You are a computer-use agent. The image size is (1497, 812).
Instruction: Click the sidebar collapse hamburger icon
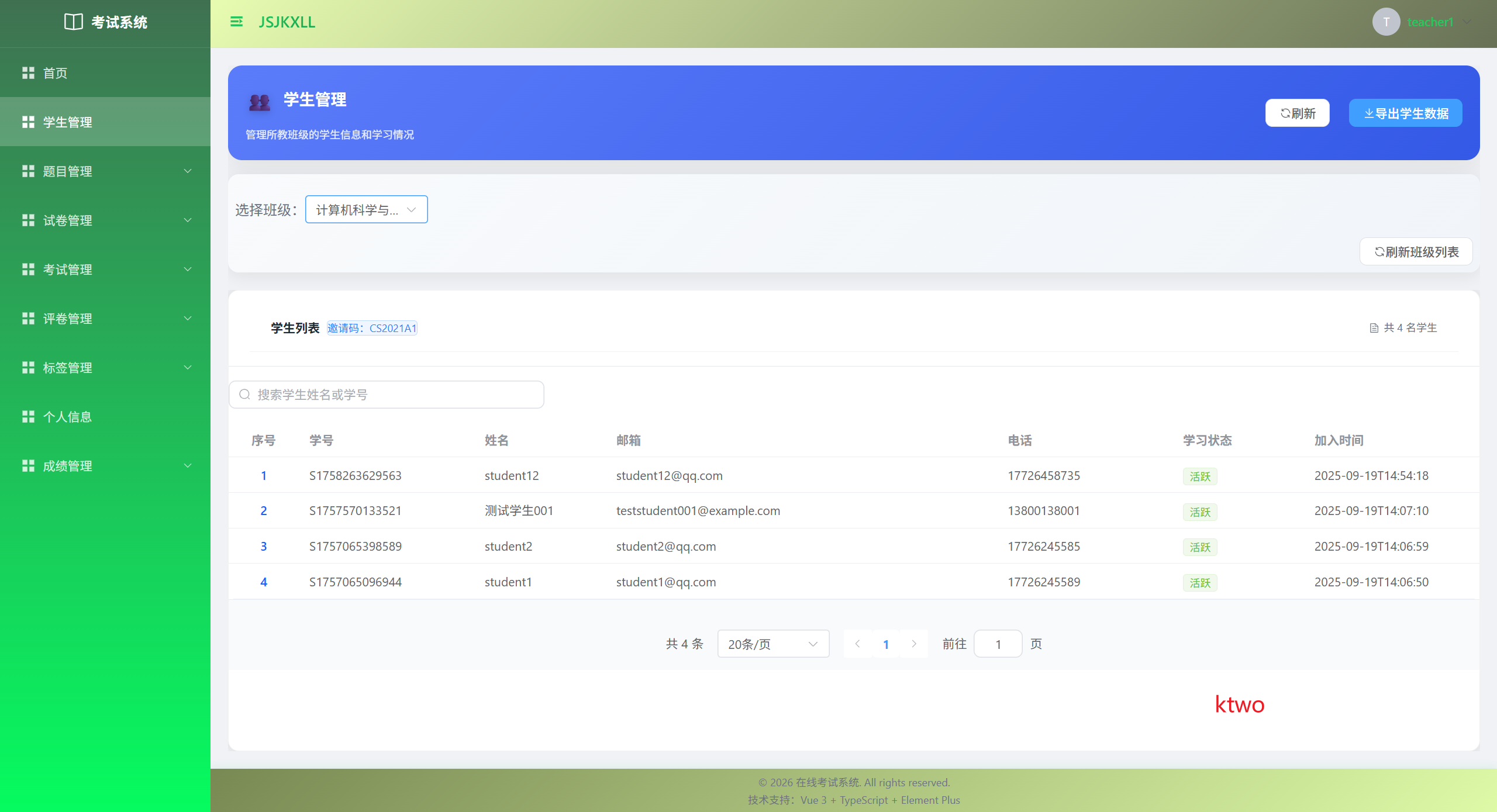pos(236,22)
